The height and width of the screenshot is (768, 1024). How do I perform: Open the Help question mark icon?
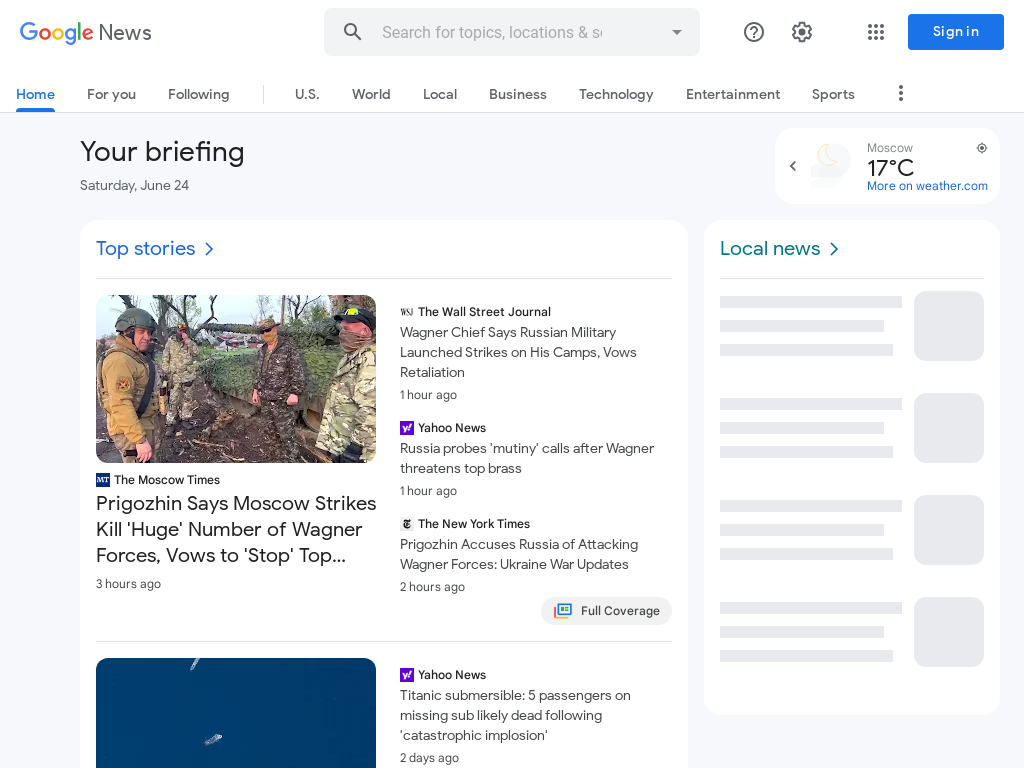[x=754, y=32]
